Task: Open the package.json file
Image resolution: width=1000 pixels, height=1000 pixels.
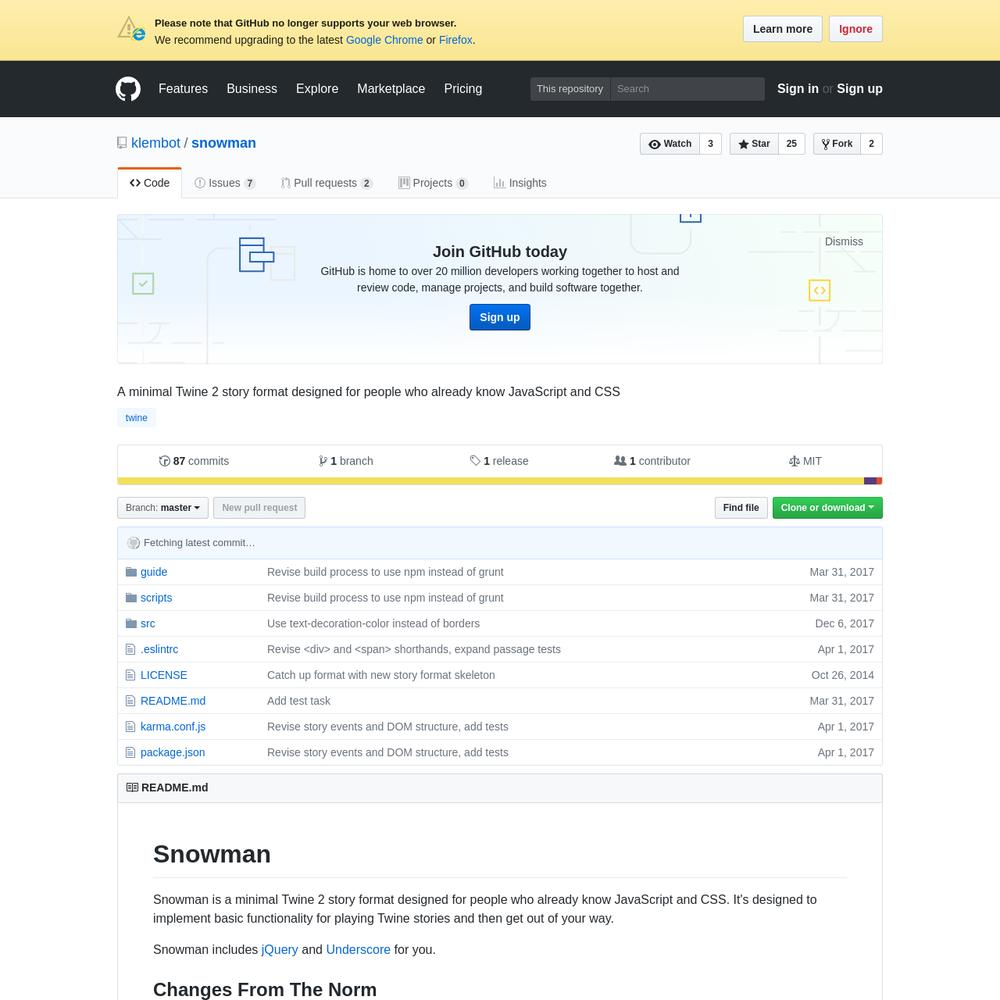Action: [172, 753]
